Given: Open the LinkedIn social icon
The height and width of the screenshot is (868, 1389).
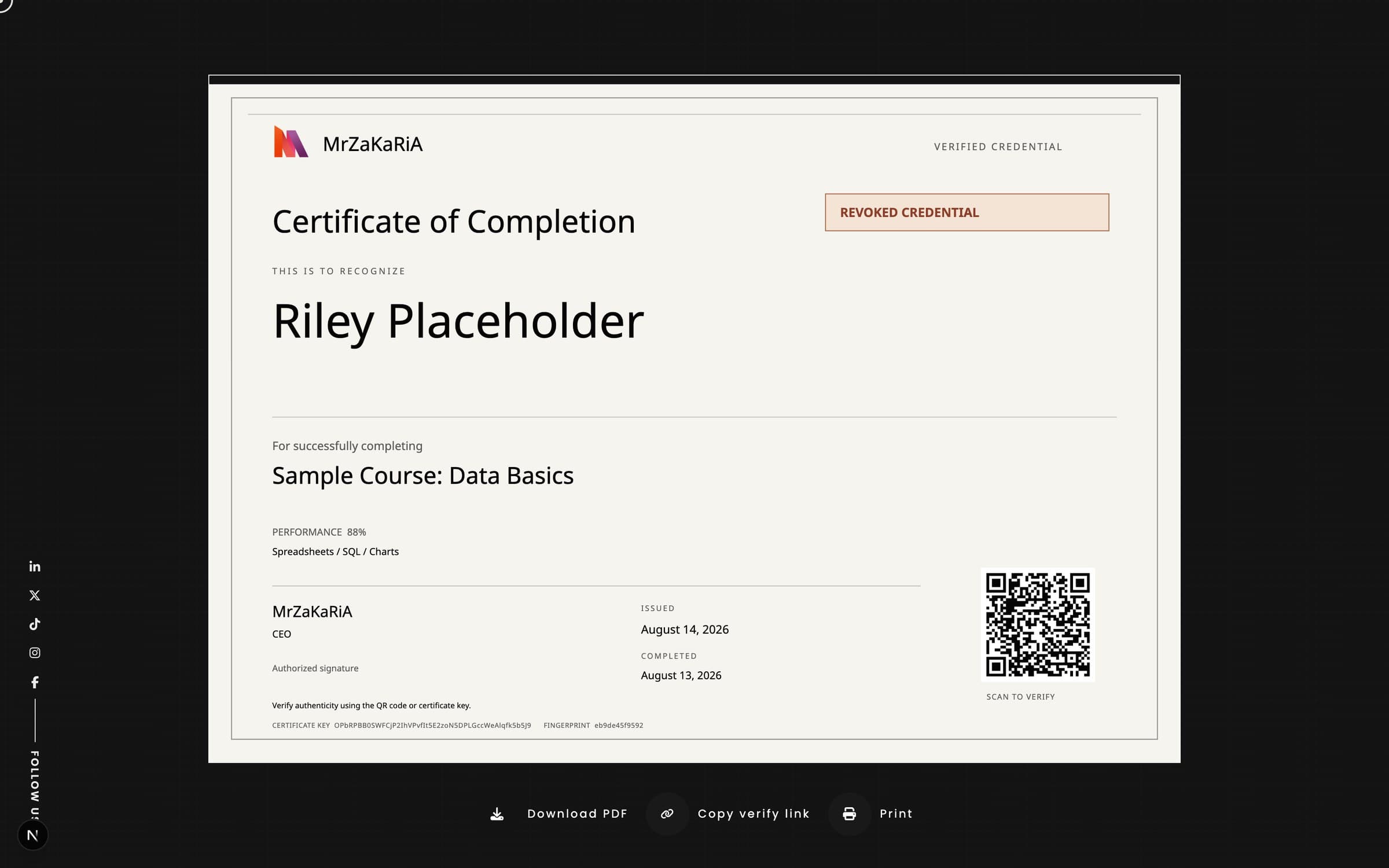Looking at the screenshot, I should point(35,566).
